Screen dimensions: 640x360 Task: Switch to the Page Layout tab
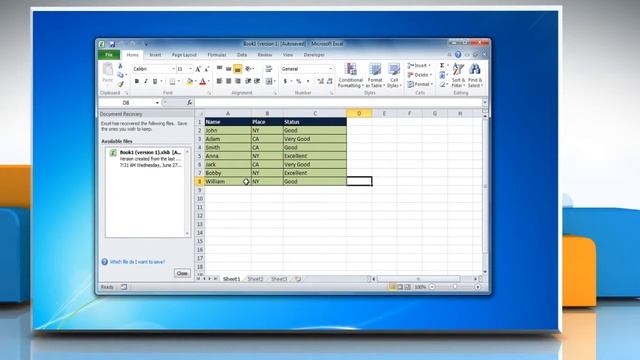(x=184, y=55)
